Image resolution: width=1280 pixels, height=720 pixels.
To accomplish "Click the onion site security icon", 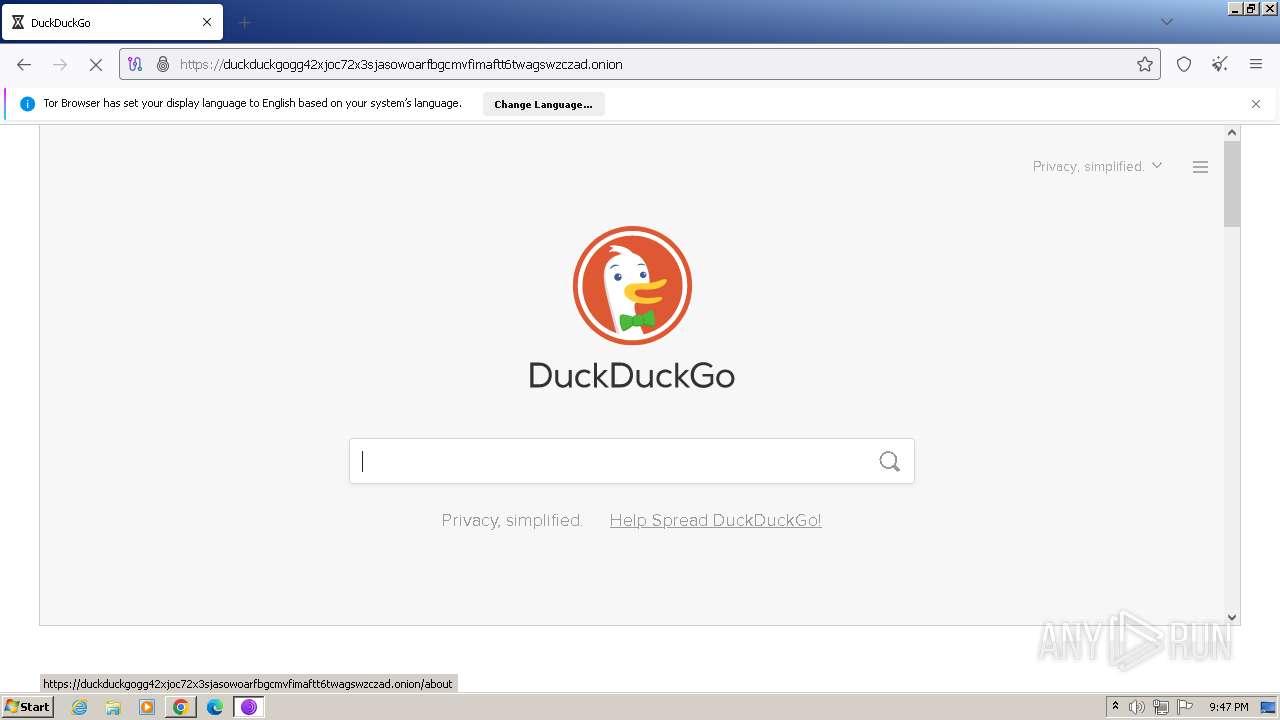I will coord(163,64).
